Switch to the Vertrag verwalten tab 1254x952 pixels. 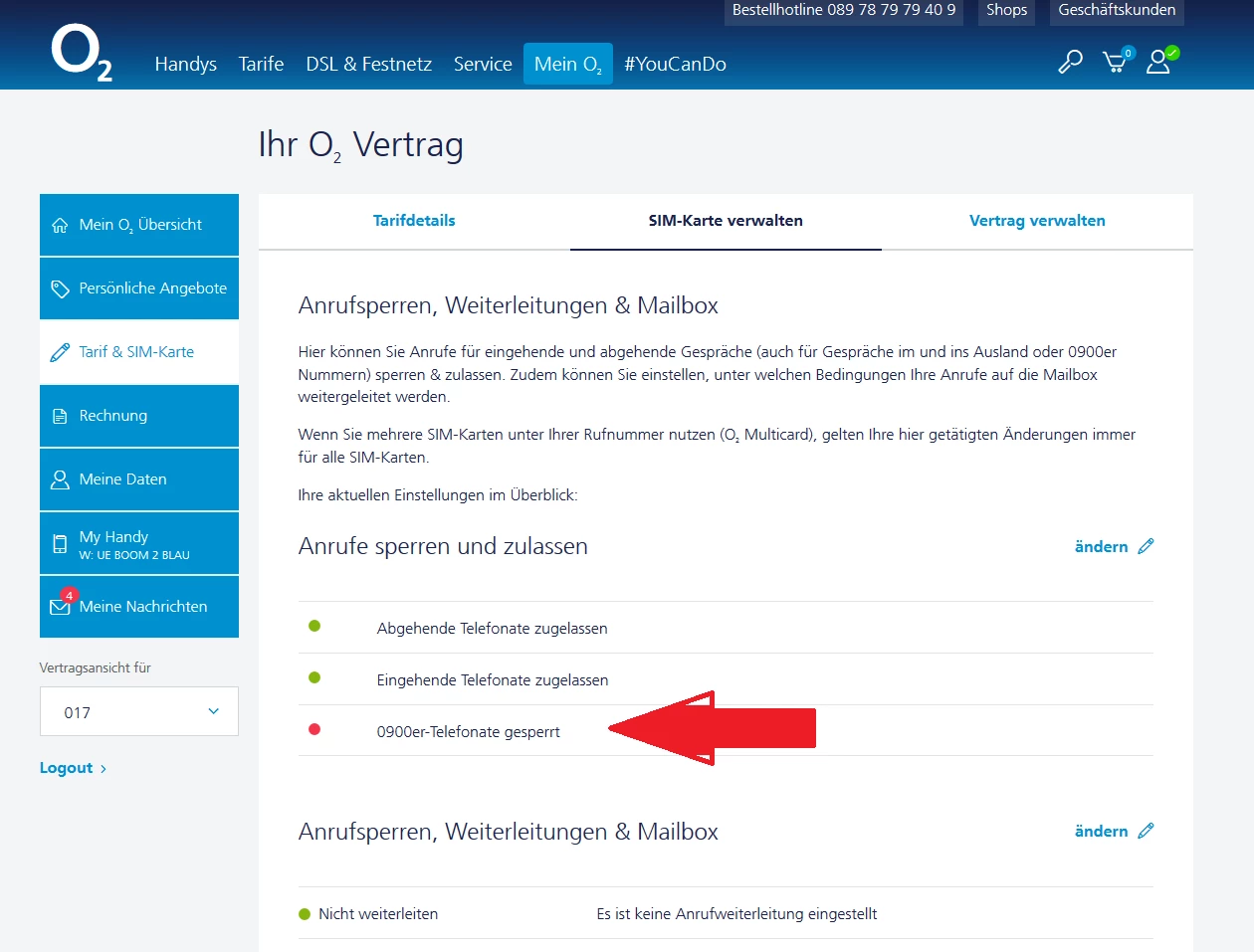click(x=1037, y=221)
